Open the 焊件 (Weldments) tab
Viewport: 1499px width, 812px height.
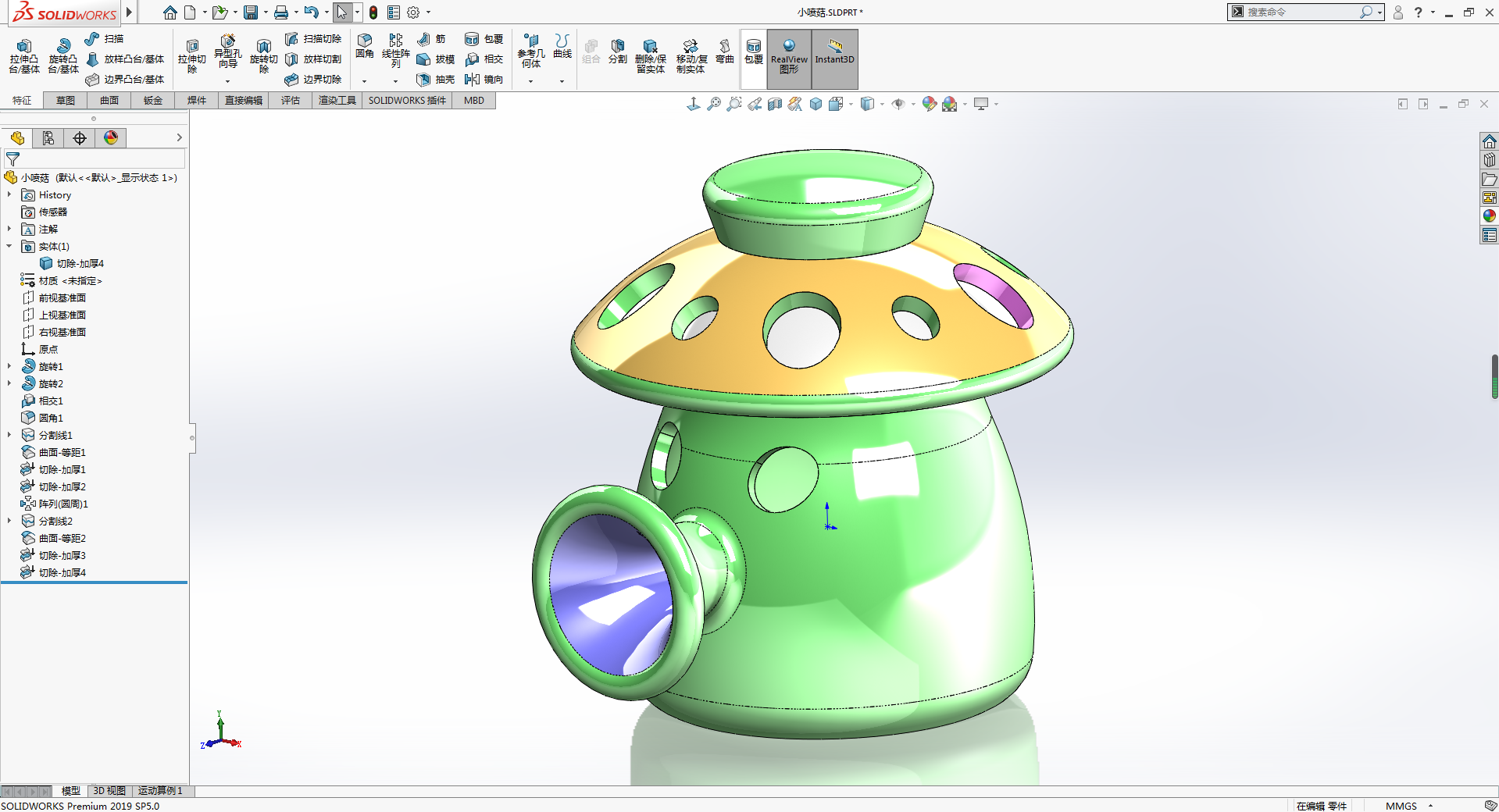pyautogui.click(x=197, y=101)
